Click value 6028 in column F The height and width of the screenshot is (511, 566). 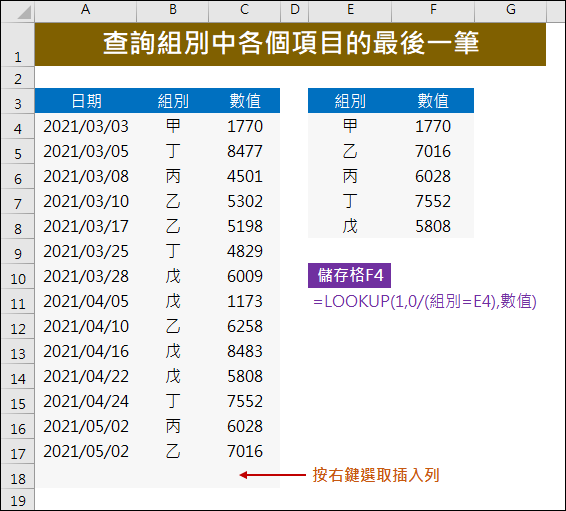tap(433, 176)
